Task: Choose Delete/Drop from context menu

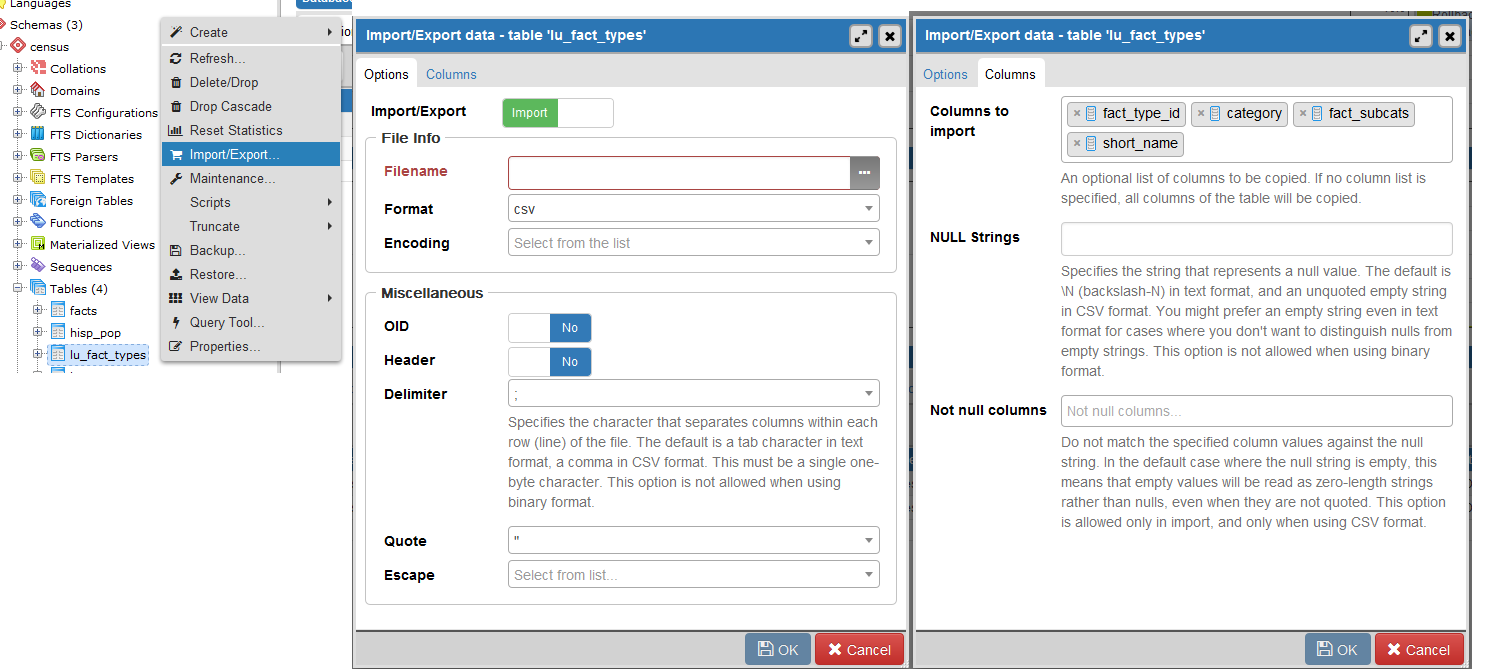Action: tap(251, 82)
